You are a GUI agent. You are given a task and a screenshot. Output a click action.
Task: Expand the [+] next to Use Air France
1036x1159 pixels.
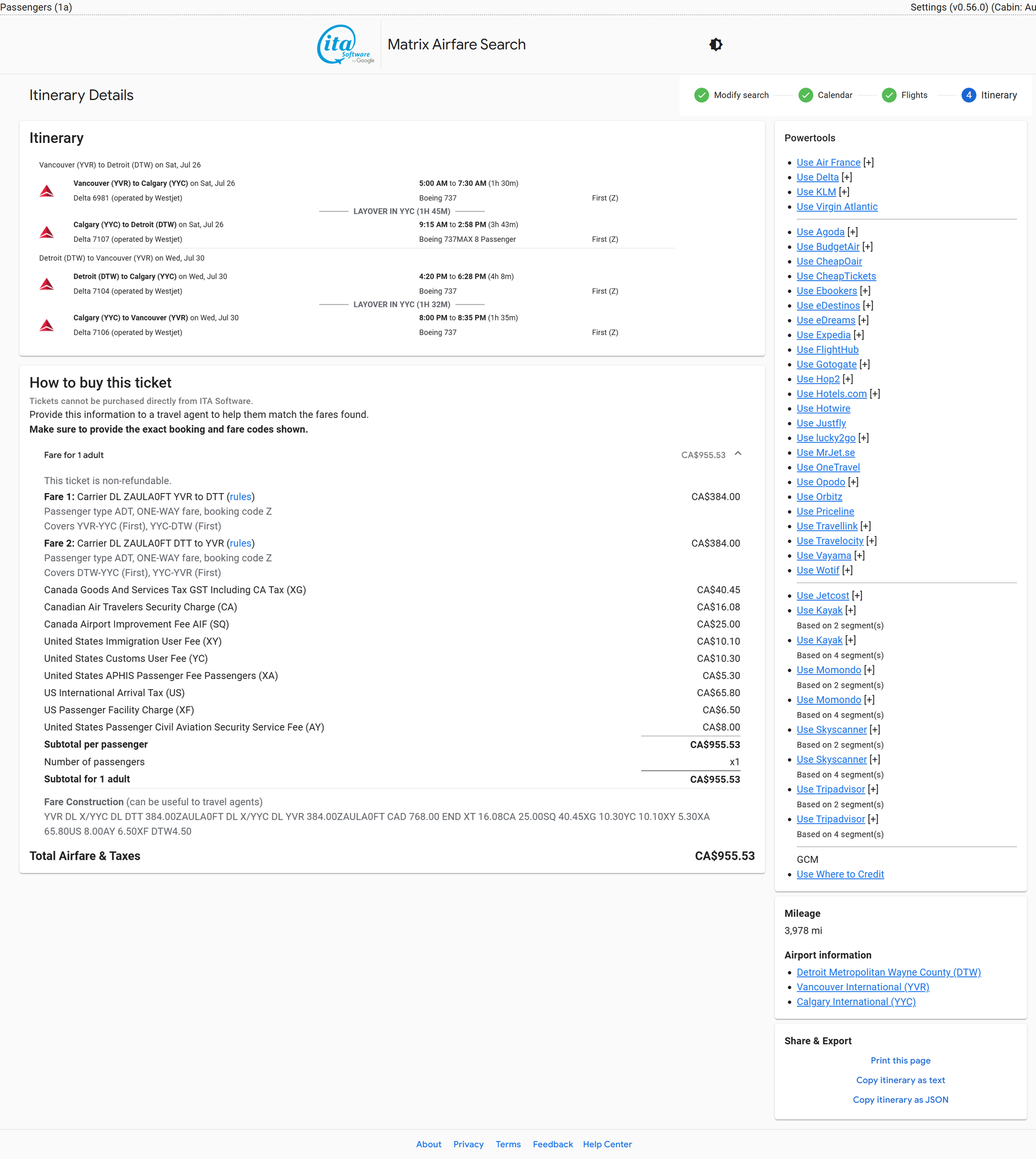(x=868, y=162)
